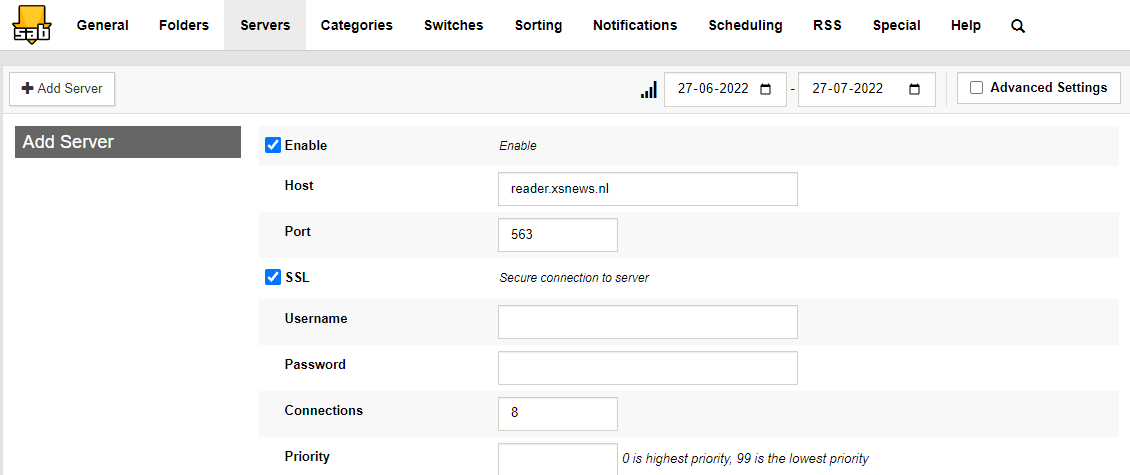Screen dimensions: 1130x475
Task: Go to the RSS tab
Action: point(827,25)
